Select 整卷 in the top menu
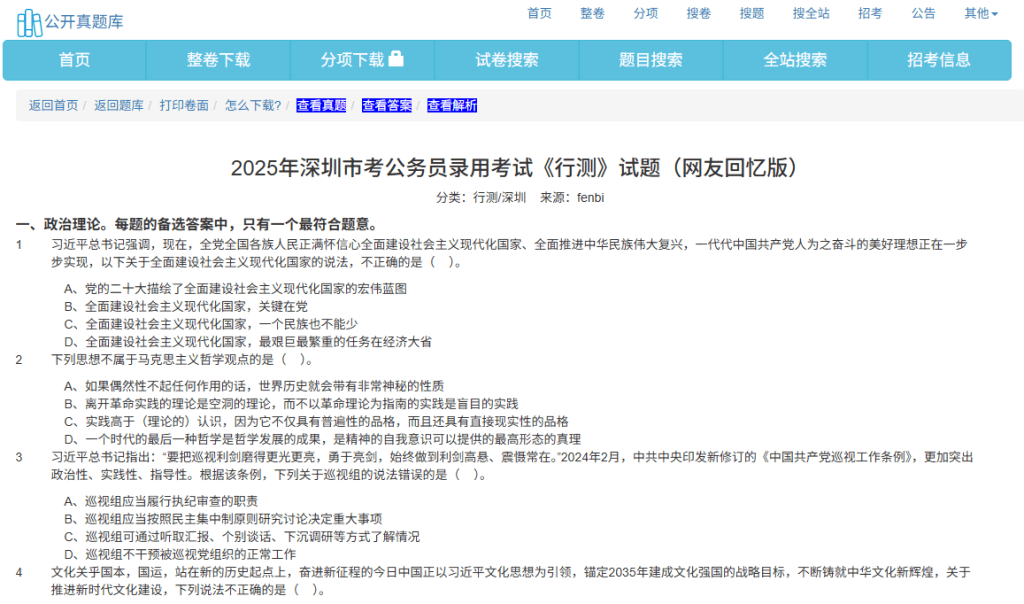 [x=592, y=13]
